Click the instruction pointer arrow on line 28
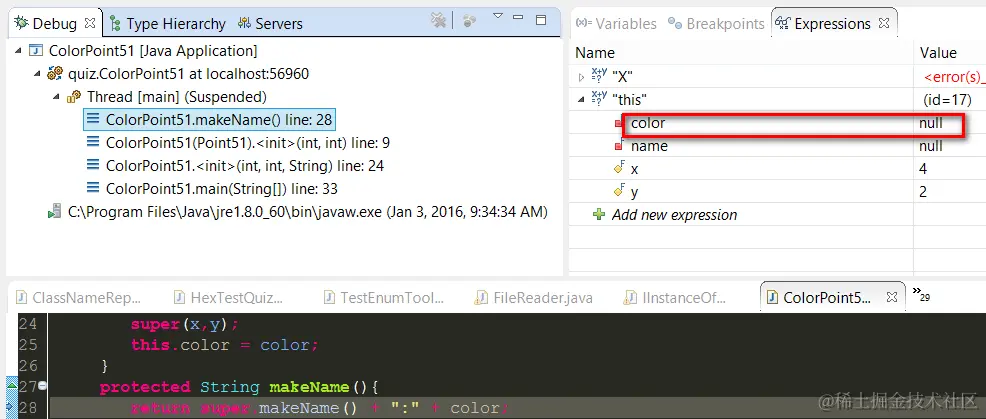Image resolution: width=986 pixels, height=419 pixels. tap(11, 407)
